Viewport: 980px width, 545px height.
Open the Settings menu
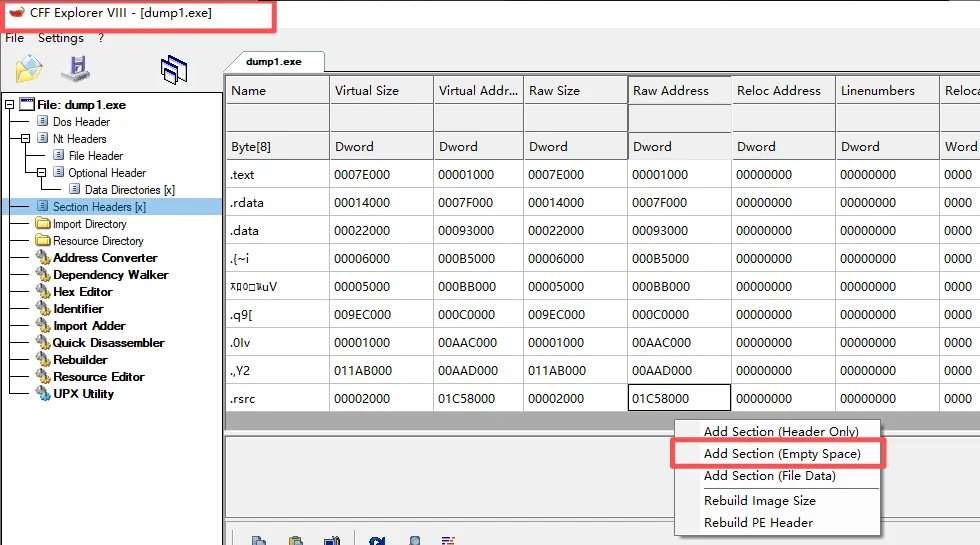coord(61,38)
